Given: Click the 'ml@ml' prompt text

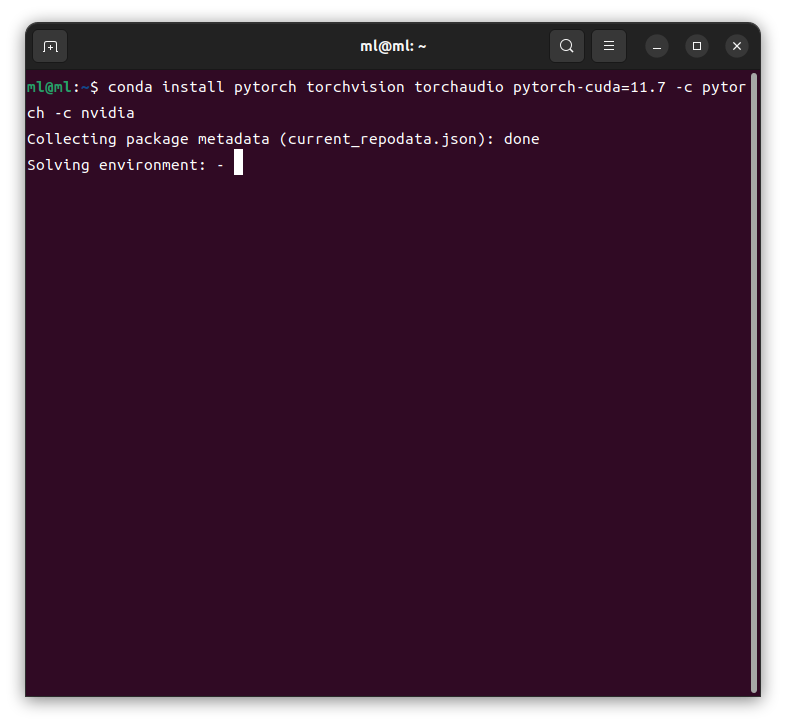Looking at the screenshot, I should pyautogui.click(x=49, y=87).
